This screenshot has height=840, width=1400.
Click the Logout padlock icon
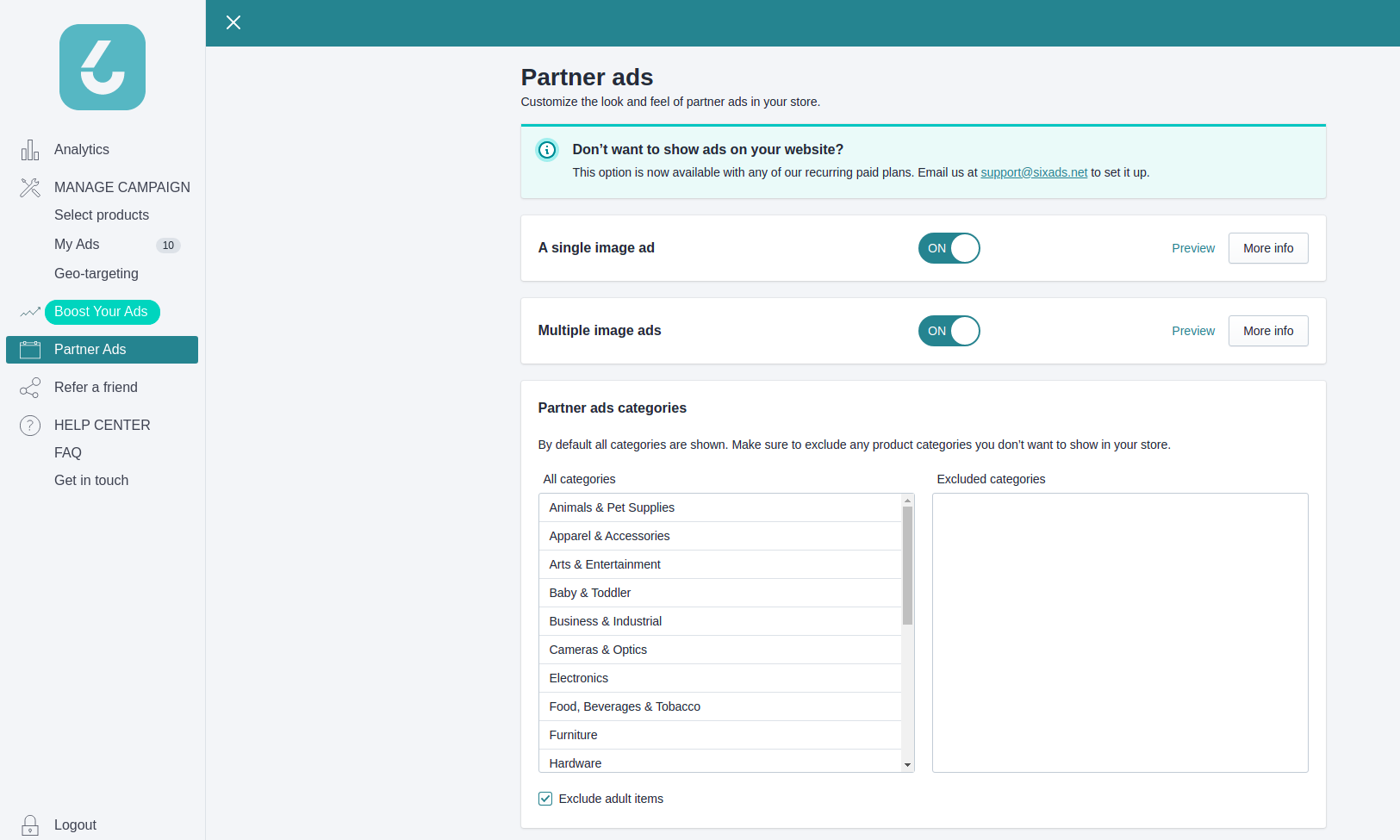point(30,825)
